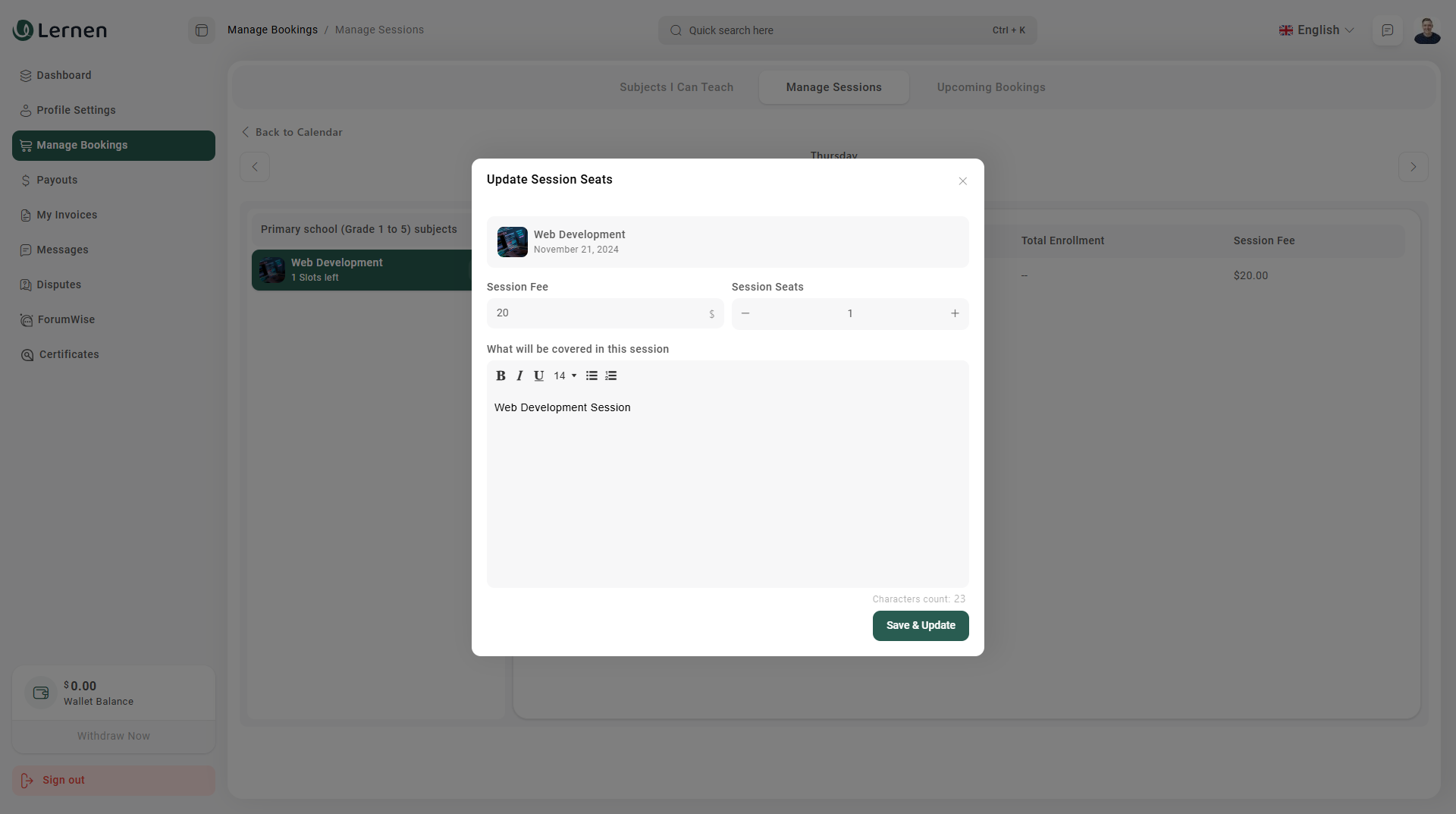Toggle bold formatting in the editor
The width and height of the screenshot is (1456, 814).
[x=500, y=376]
